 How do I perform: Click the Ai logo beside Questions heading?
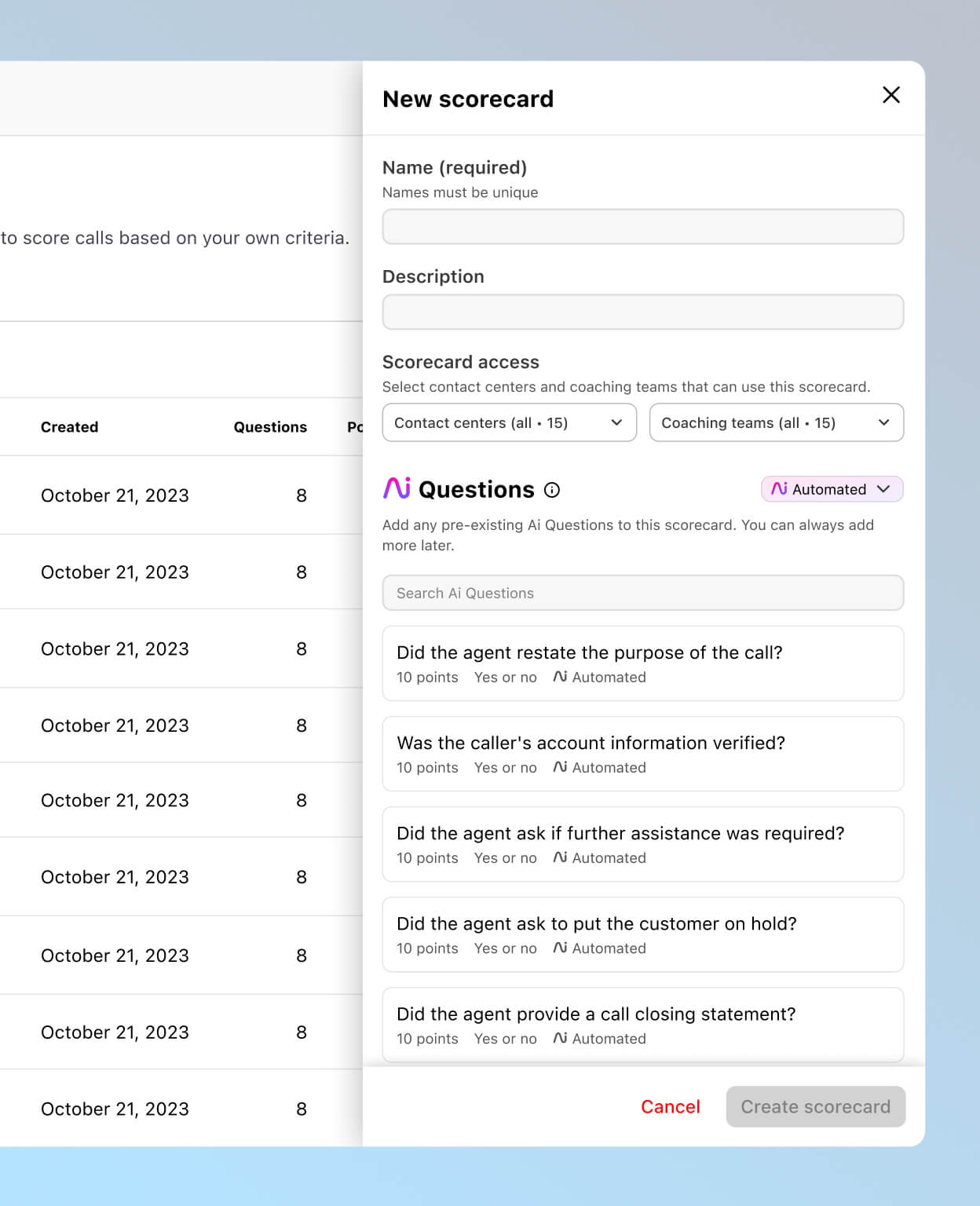(397, 489)
